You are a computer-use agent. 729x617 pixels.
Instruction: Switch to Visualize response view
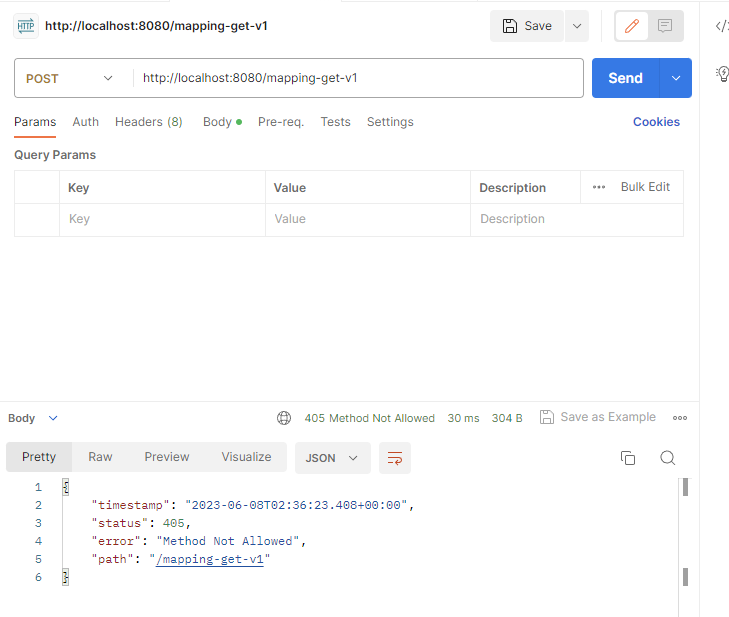[246, 457]
